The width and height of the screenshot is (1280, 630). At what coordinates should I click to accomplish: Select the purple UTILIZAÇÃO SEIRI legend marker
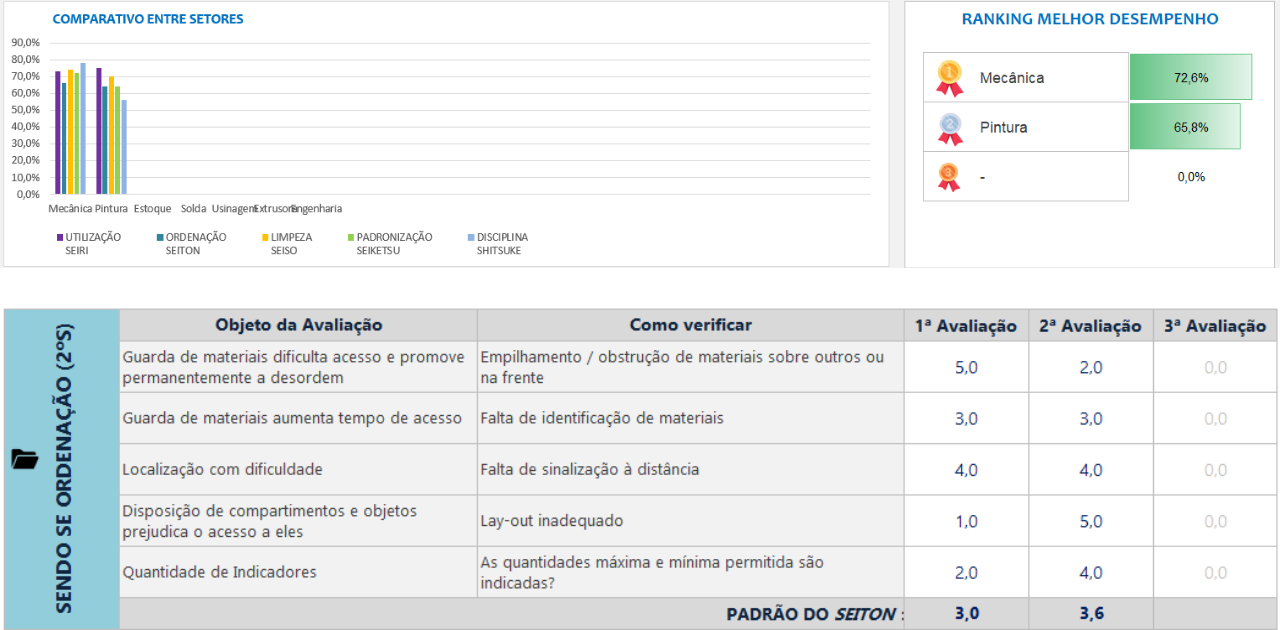(60, 238)
